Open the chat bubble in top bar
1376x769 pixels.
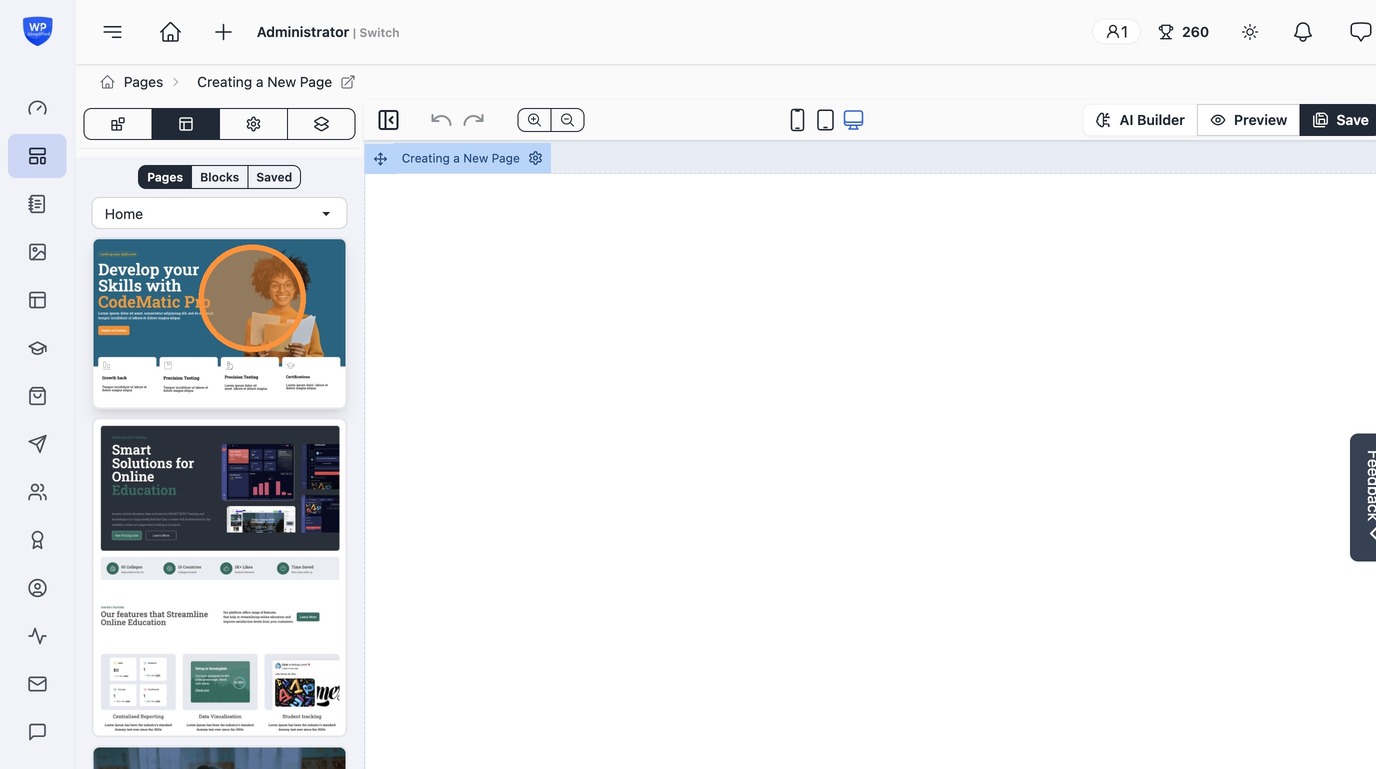[x=1361, y=32]
